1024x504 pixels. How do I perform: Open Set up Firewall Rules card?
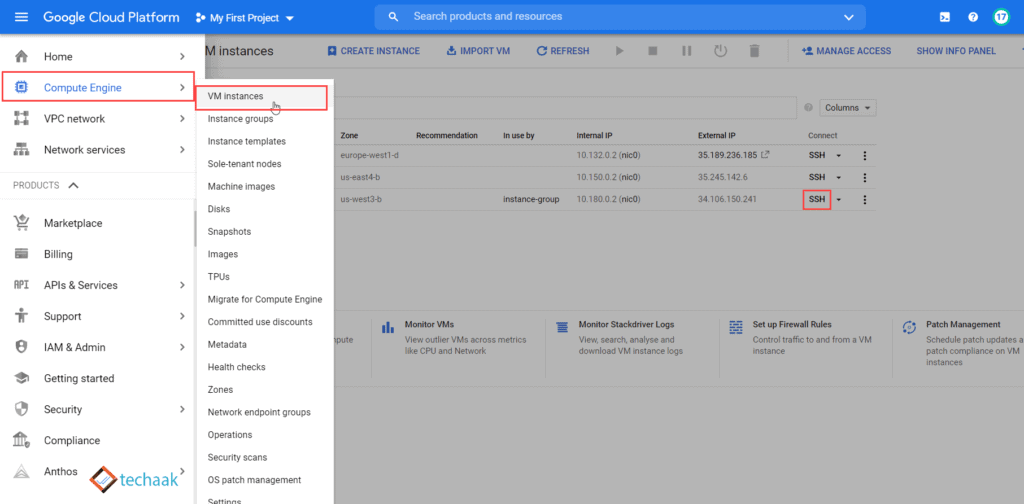799,338
